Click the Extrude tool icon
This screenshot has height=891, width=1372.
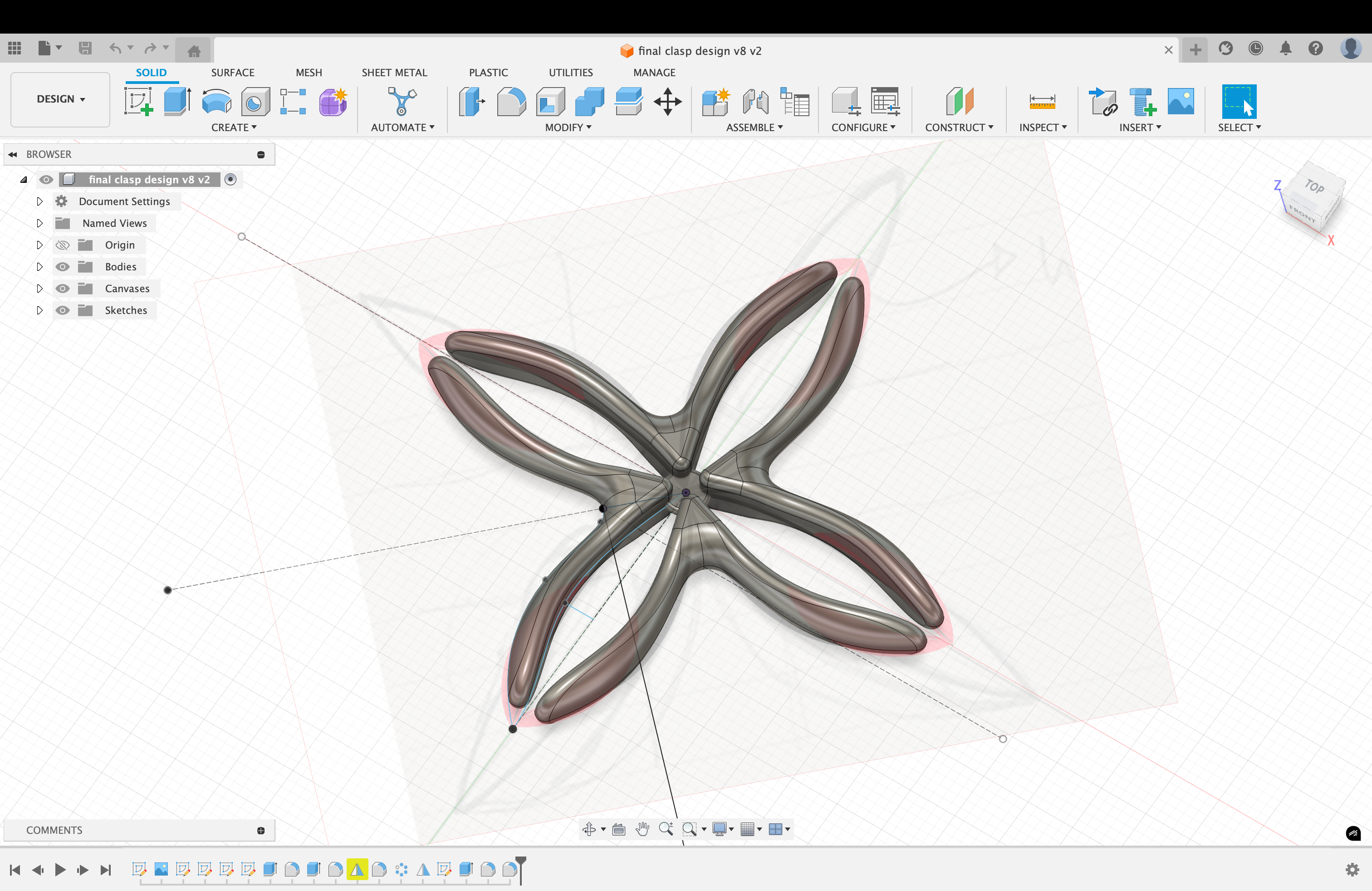(177, 102)
